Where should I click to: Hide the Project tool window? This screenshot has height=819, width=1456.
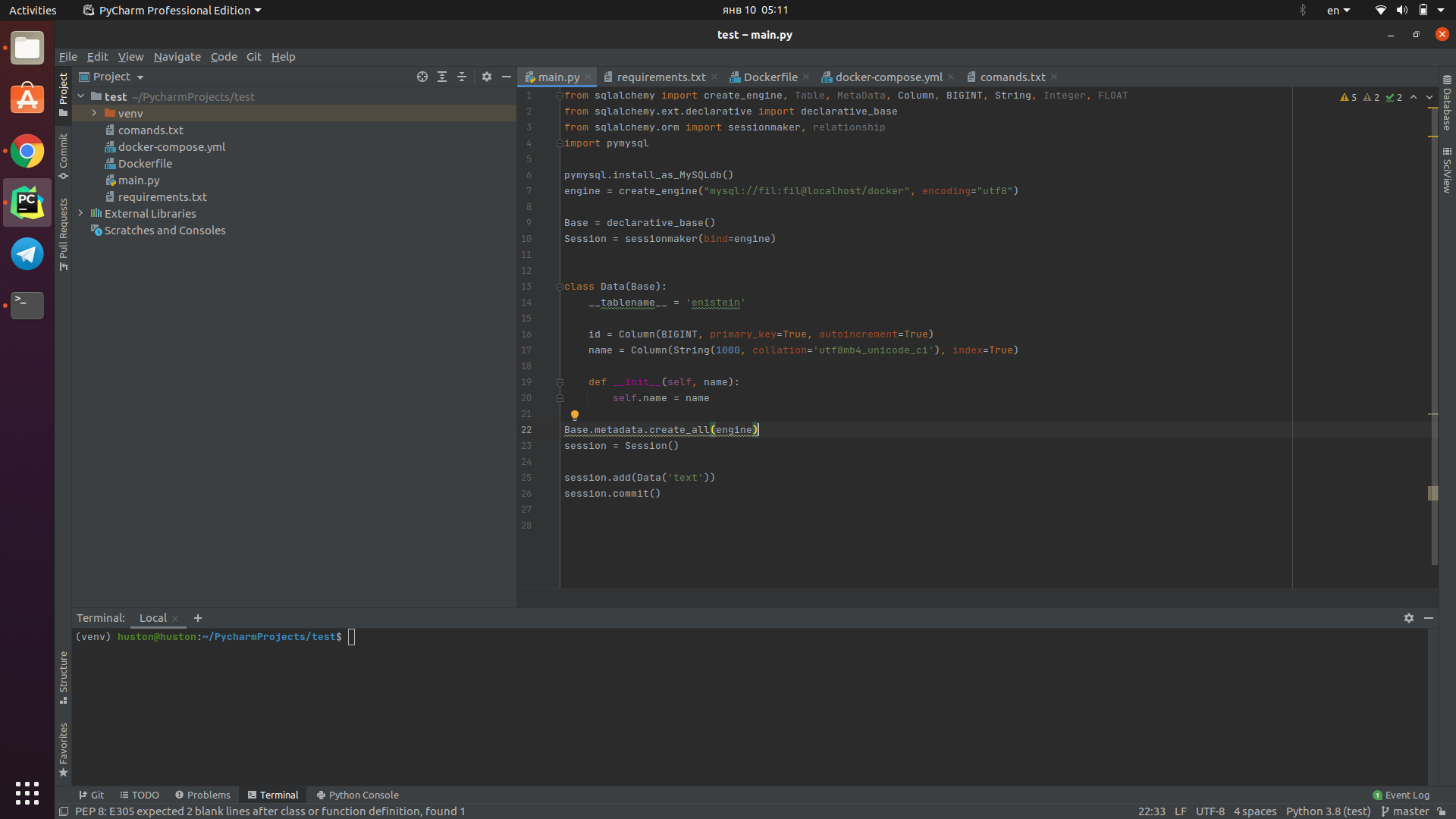tap(507, 77)
